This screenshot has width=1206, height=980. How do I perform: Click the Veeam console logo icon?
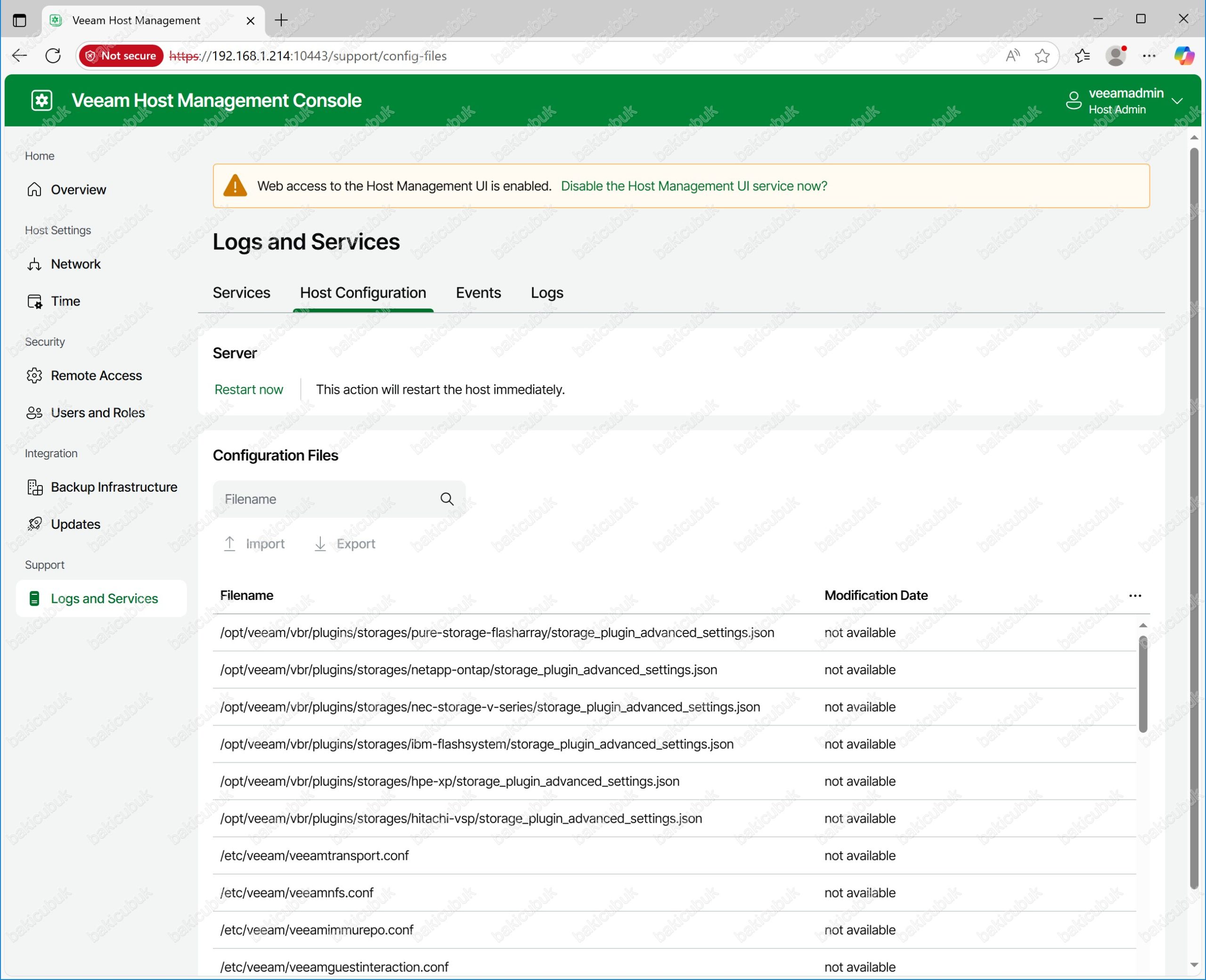42,100
